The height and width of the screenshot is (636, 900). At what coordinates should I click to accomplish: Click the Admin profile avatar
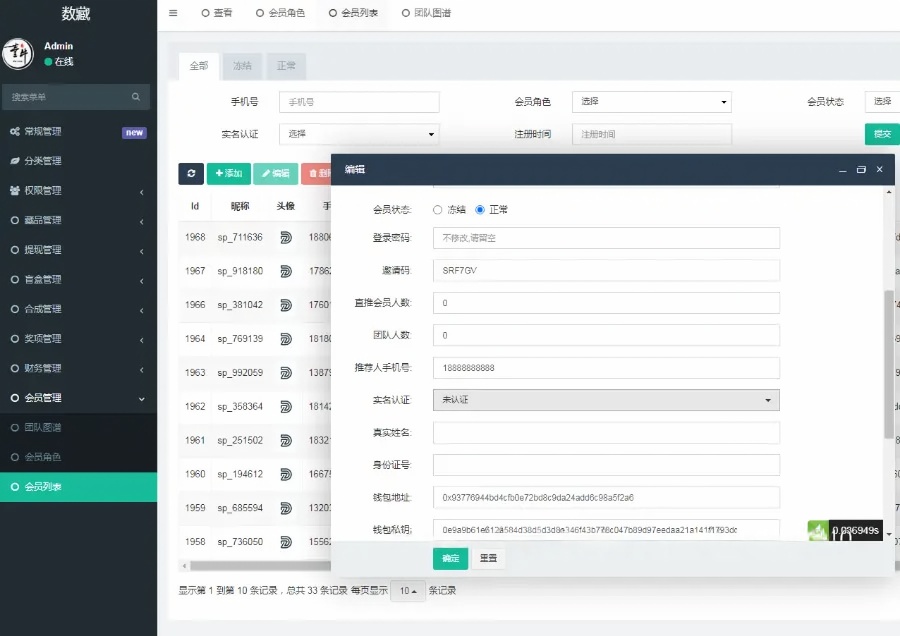pos(18,54)
